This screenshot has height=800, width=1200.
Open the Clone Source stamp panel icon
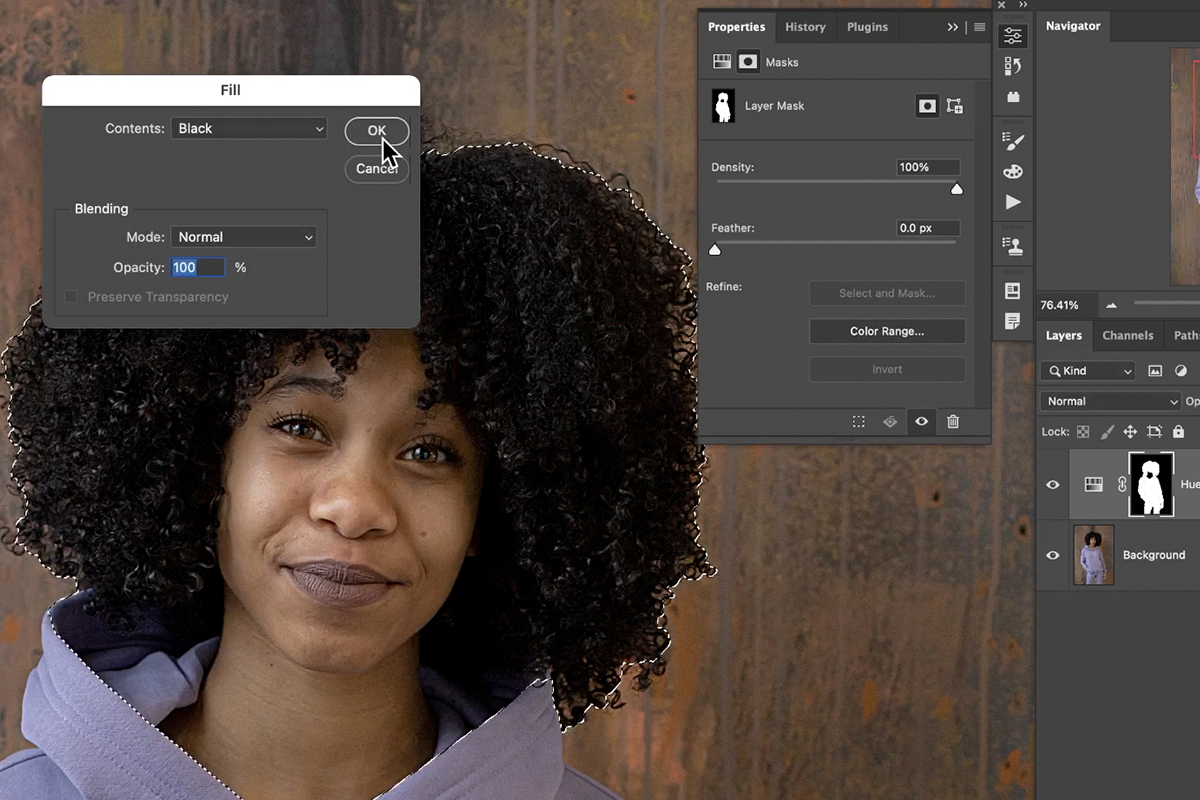pos(1013,246)
